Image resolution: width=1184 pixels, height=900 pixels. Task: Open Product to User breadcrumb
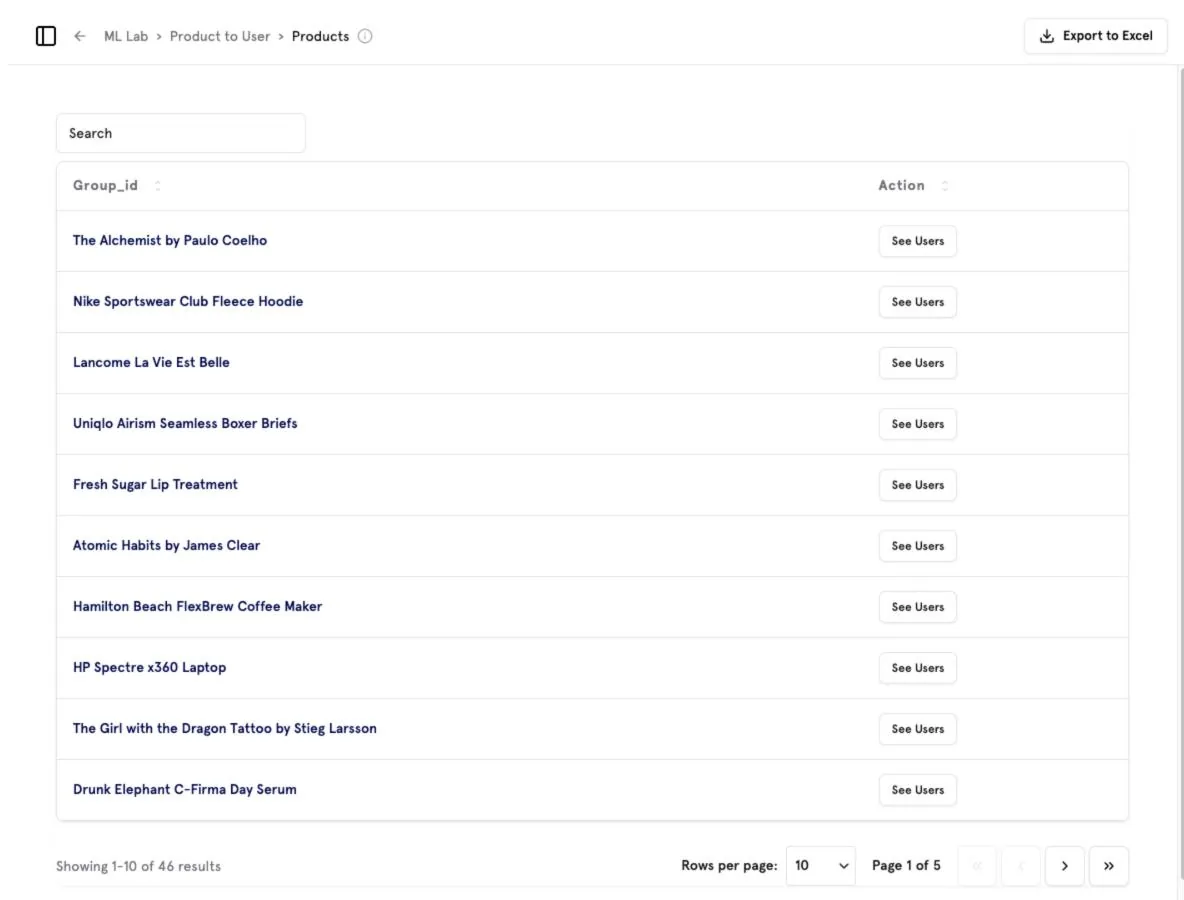click(220, 36)
